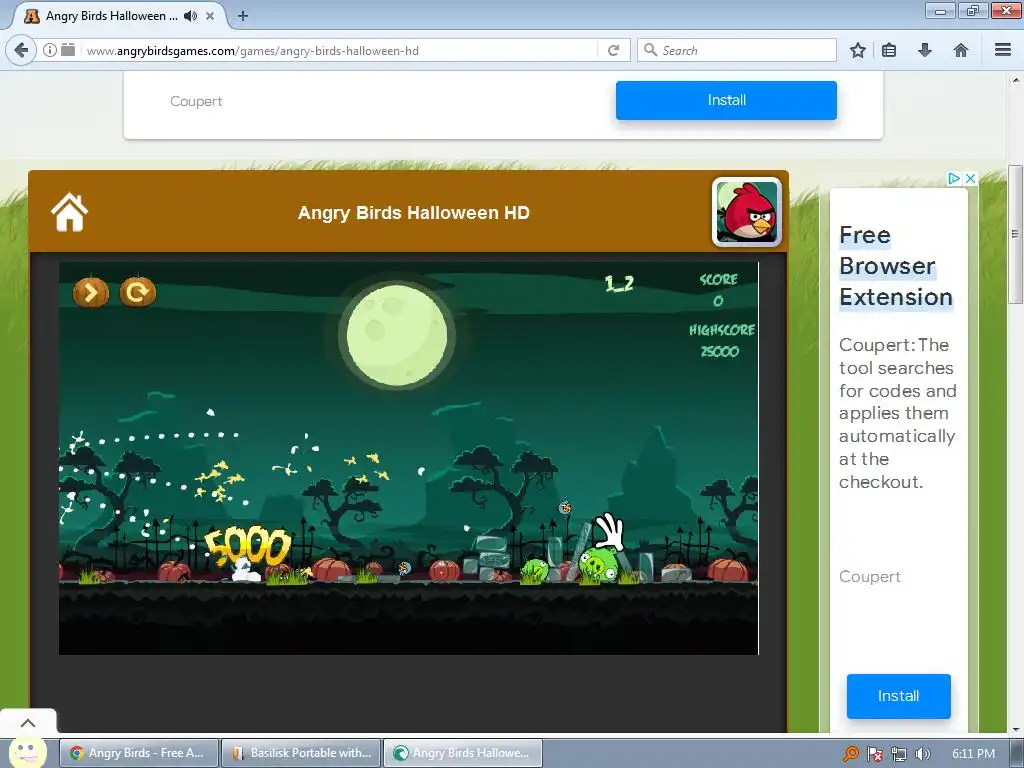Image resolution: width=1024 pixels, height=768 pixels.
Task: Restart level with pumpkin reload button
Action: click(138, 292)
